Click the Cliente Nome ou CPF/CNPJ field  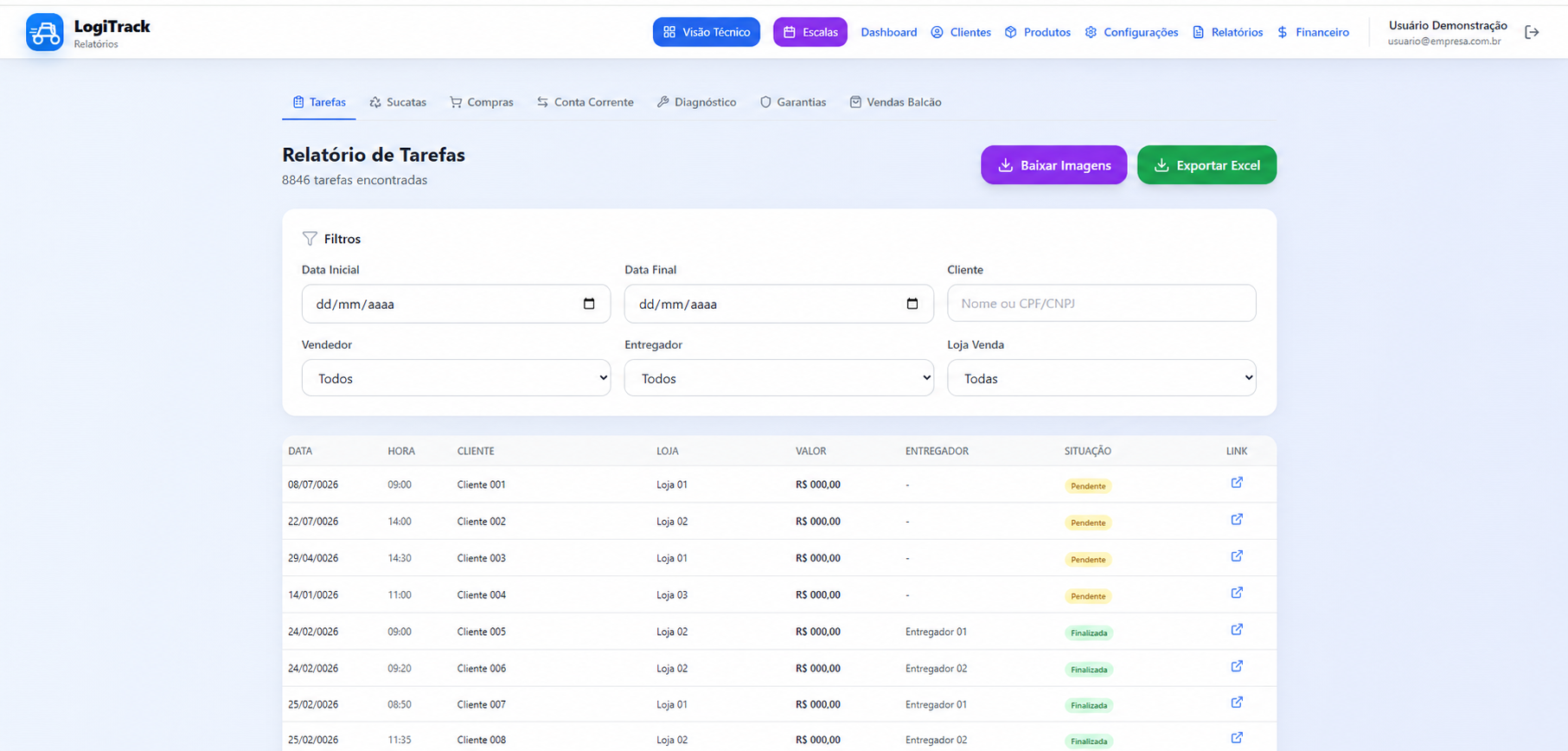pos(1101,303)
